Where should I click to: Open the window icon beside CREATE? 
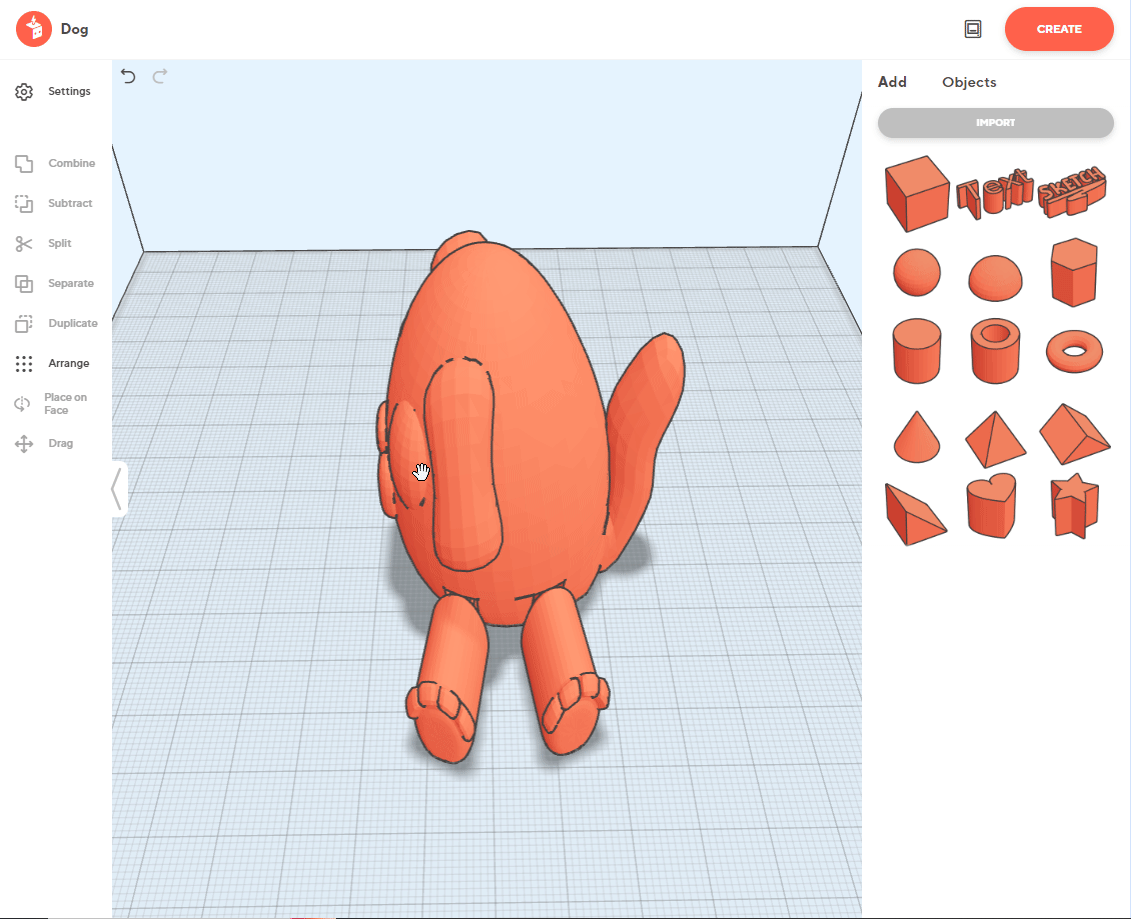point(973,29)
